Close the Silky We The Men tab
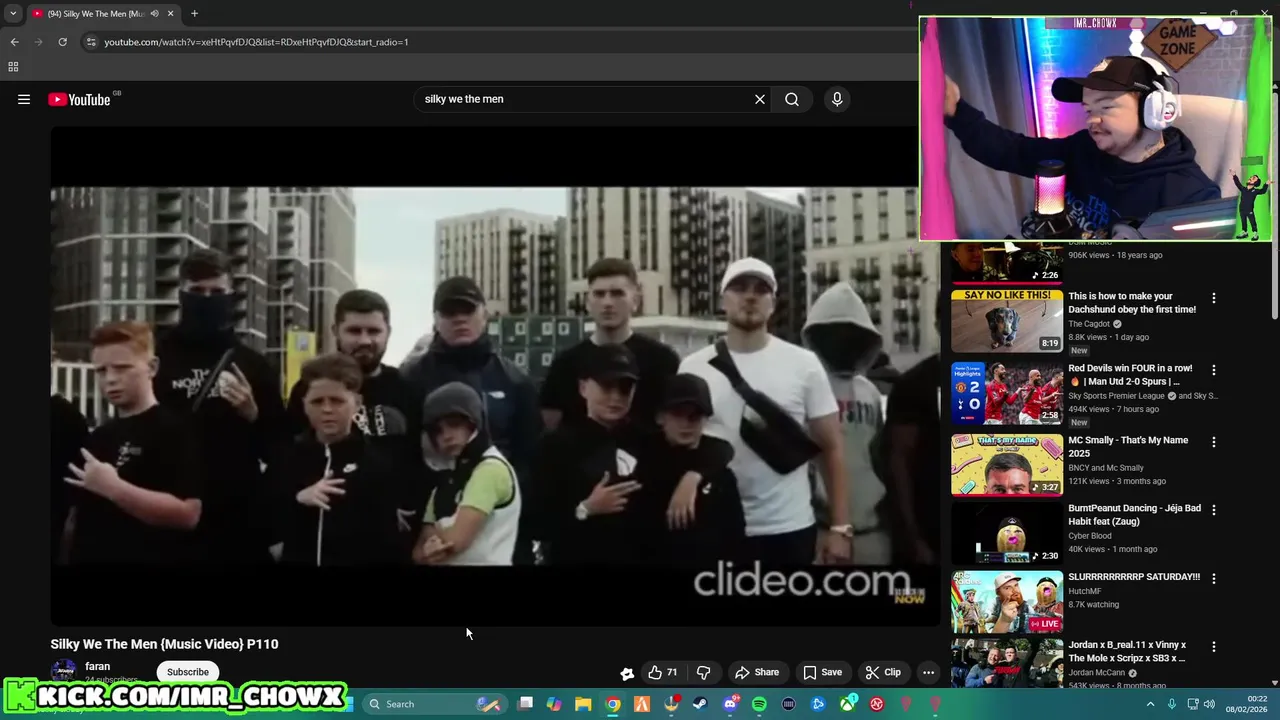This screenshot has height=720, width=1280. [x=170, y=14]
